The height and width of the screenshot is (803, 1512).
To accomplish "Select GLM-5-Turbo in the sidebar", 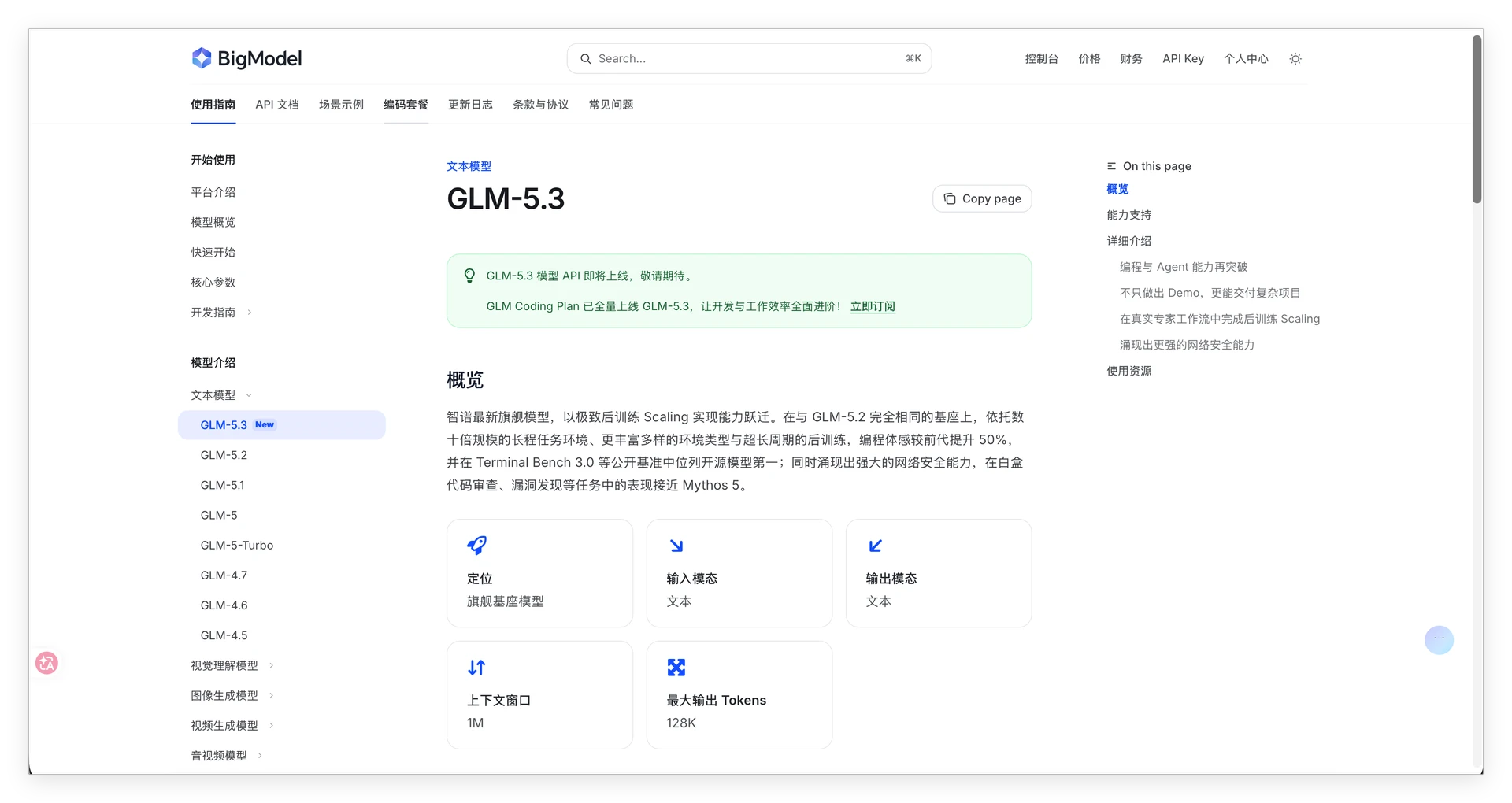I will click(237, 545).
